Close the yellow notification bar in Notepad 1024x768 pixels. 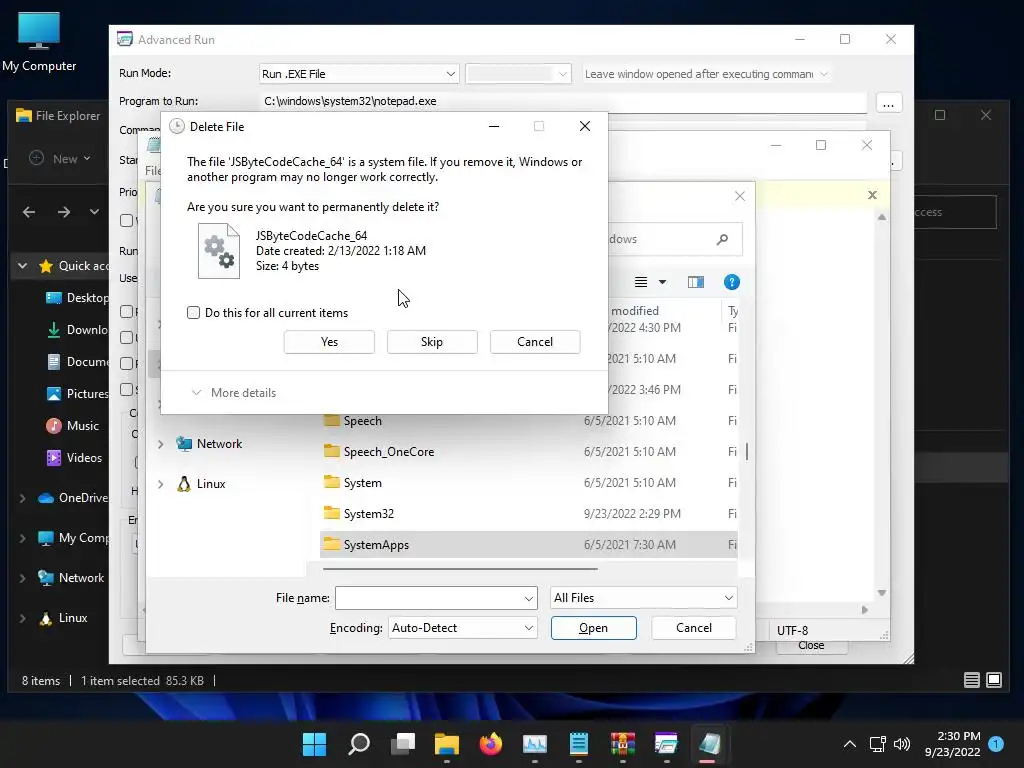point(872,195)
